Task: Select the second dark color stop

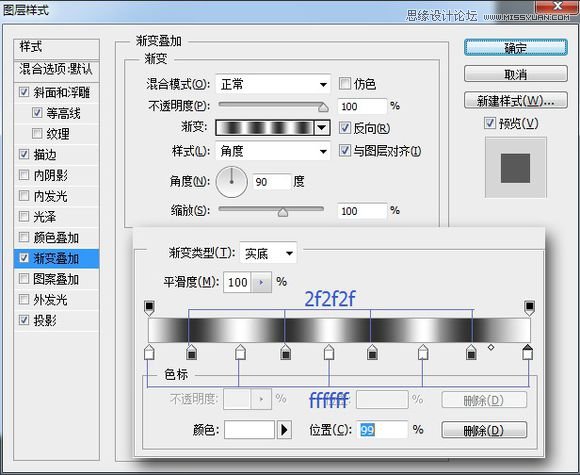Action: [286, 352]
